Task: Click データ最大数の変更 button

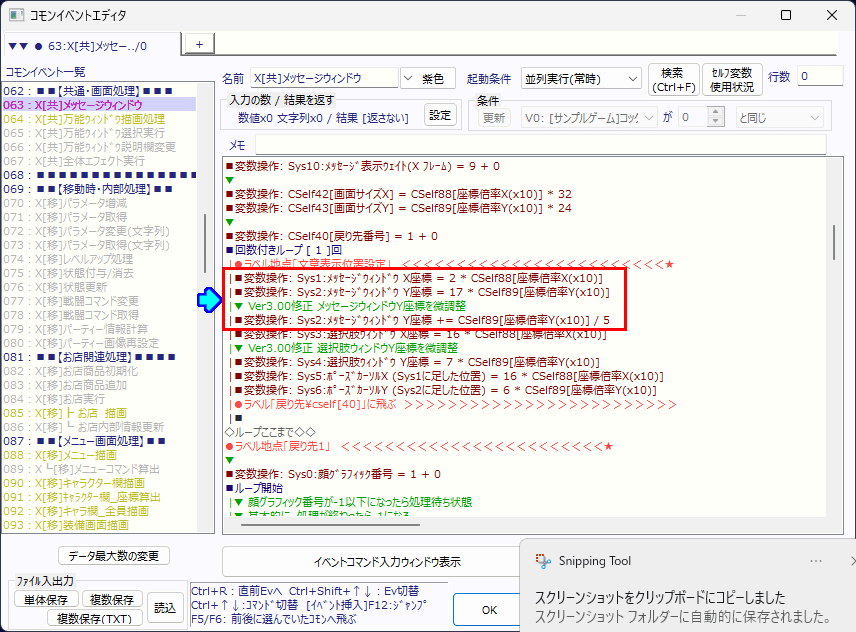Action: [x=113, y=556]
